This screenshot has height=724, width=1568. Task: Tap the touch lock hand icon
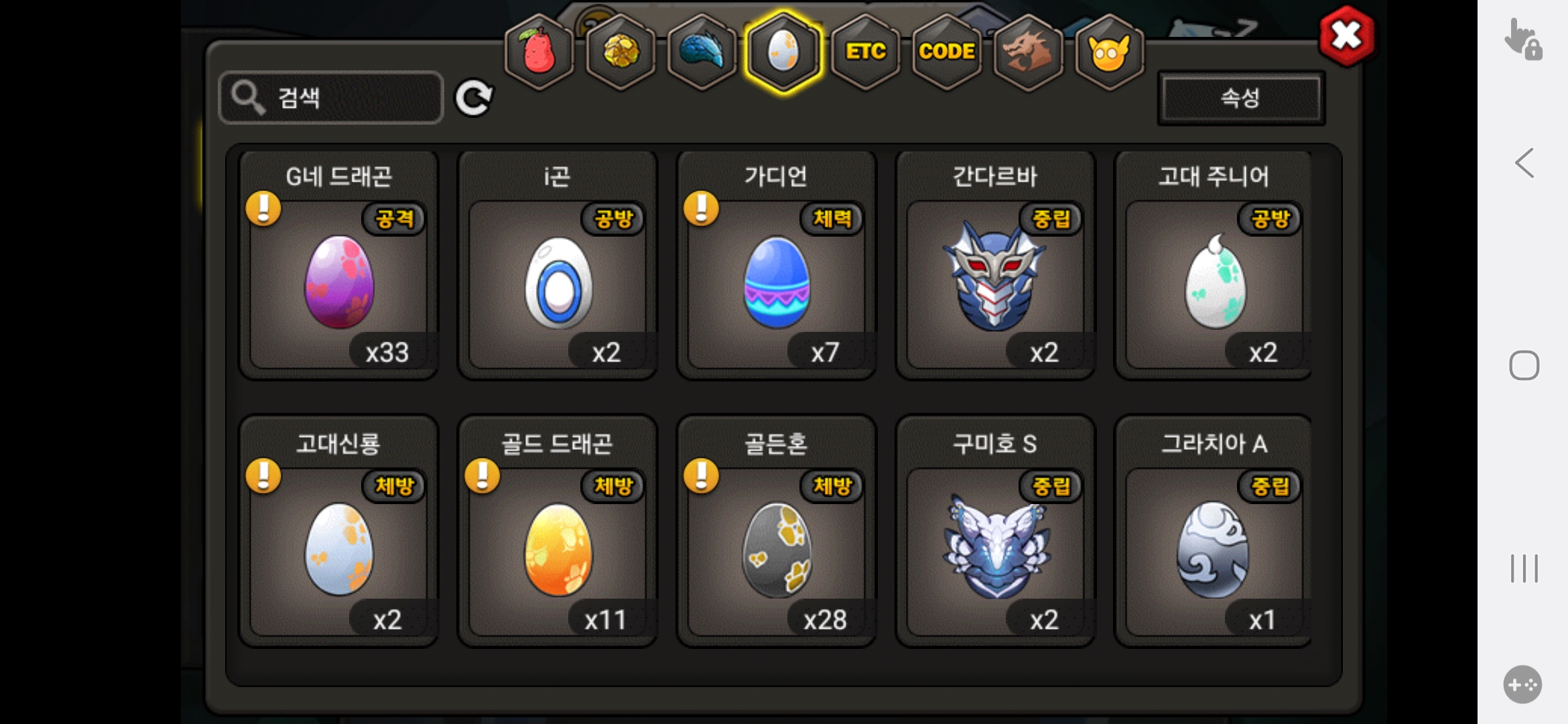coord(1523,40)
